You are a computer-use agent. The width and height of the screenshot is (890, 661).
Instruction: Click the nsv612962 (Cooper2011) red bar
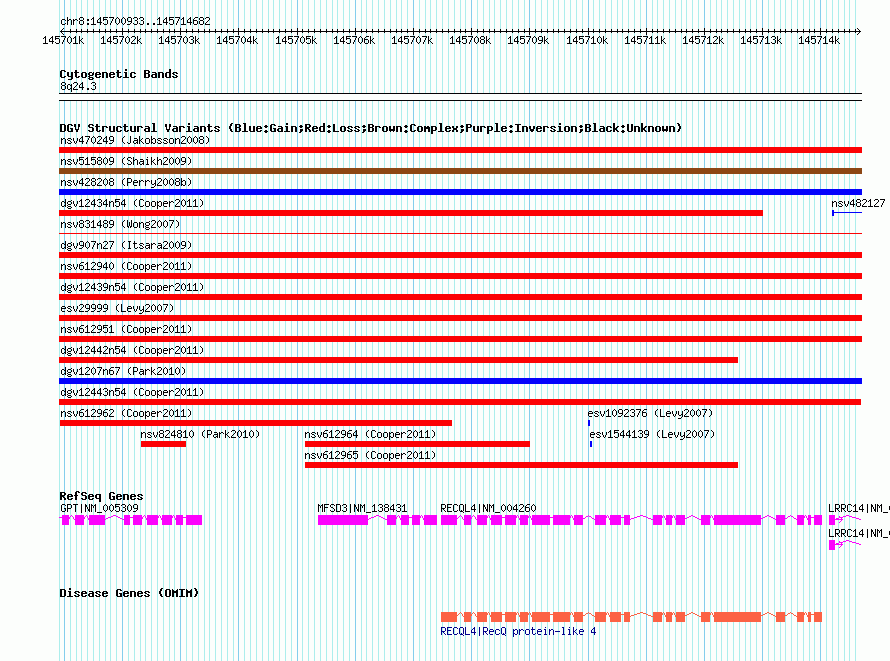point(255,423)
